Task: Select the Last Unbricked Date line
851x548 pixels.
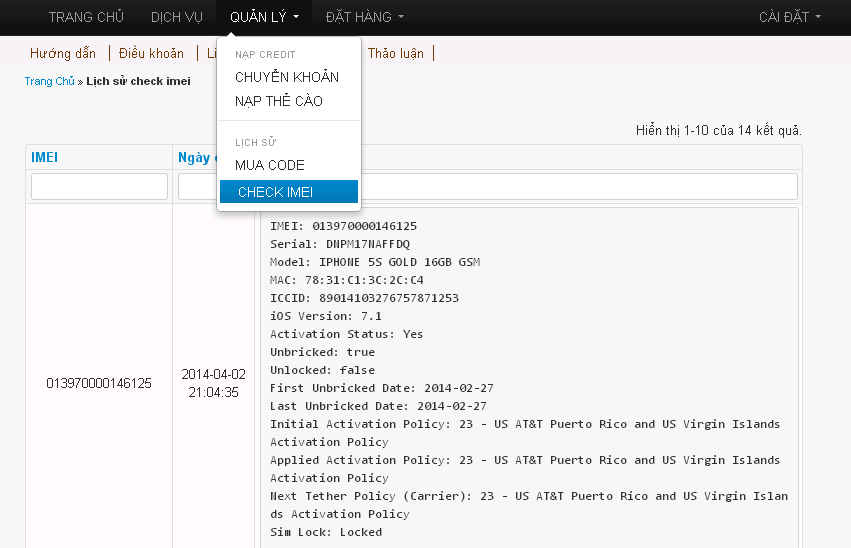Action: coord(378,406)
